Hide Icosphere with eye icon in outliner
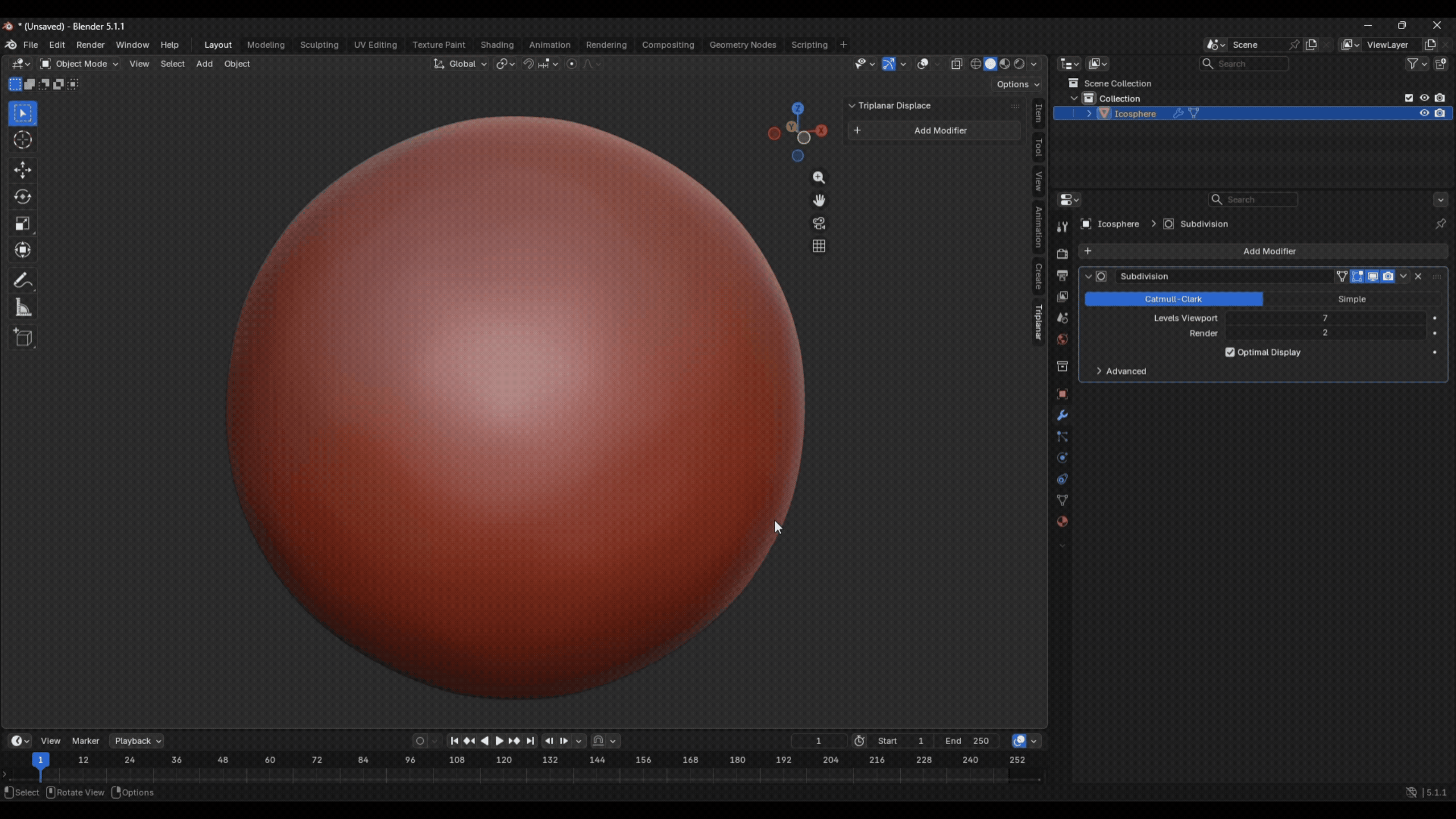Screen dimensions: 1456x819 pos(1424,113)
